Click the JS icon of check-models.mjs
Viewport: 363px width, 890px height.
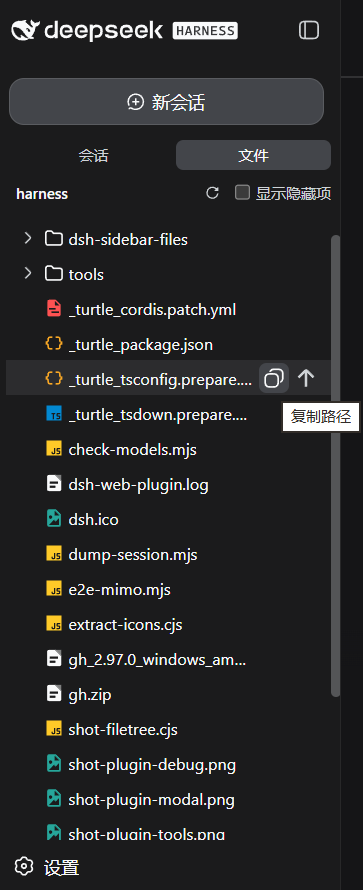(54, 449)
